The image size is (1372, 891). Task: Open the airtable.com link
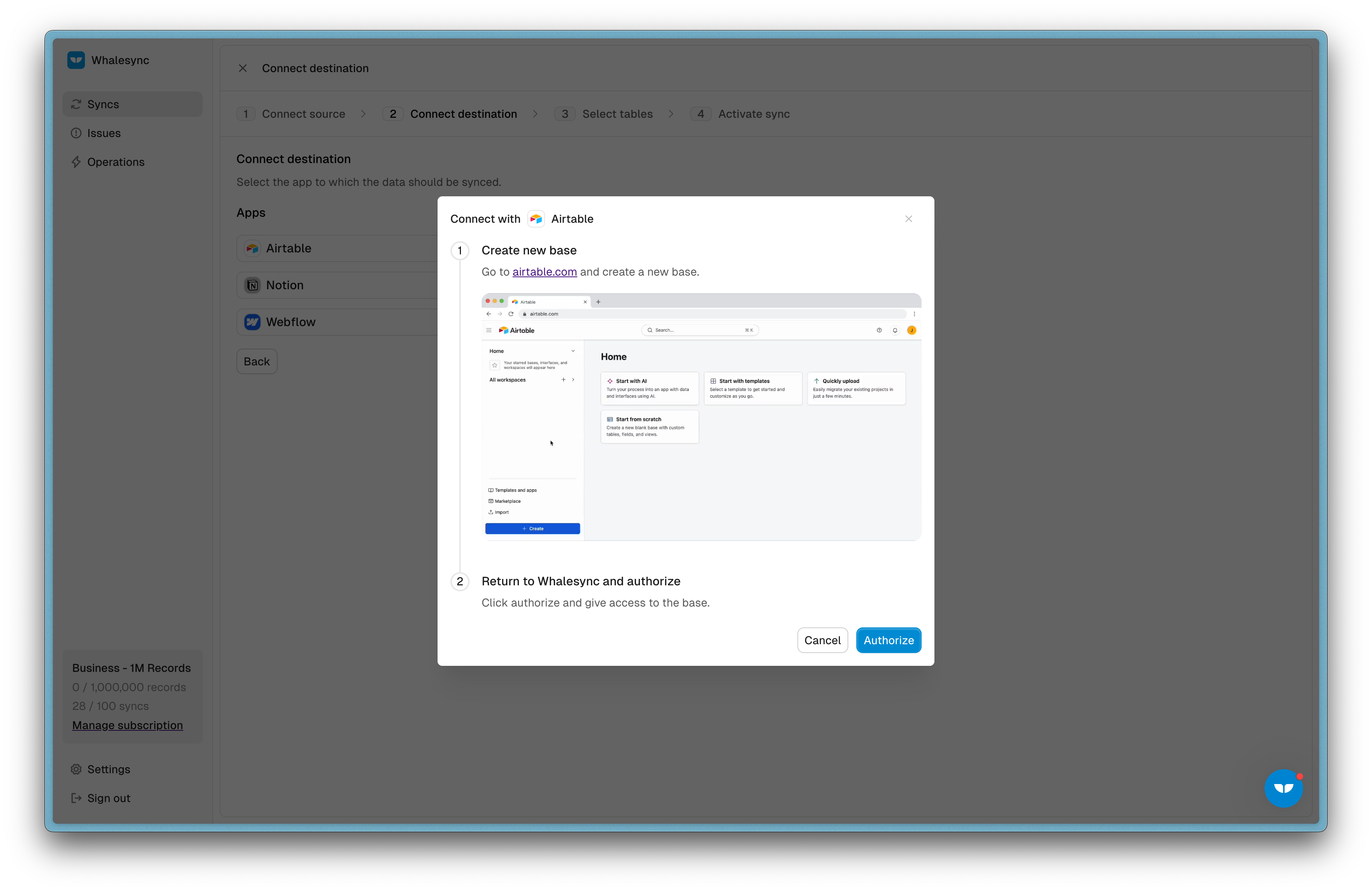pyautogui.click(x=544, y=272)
